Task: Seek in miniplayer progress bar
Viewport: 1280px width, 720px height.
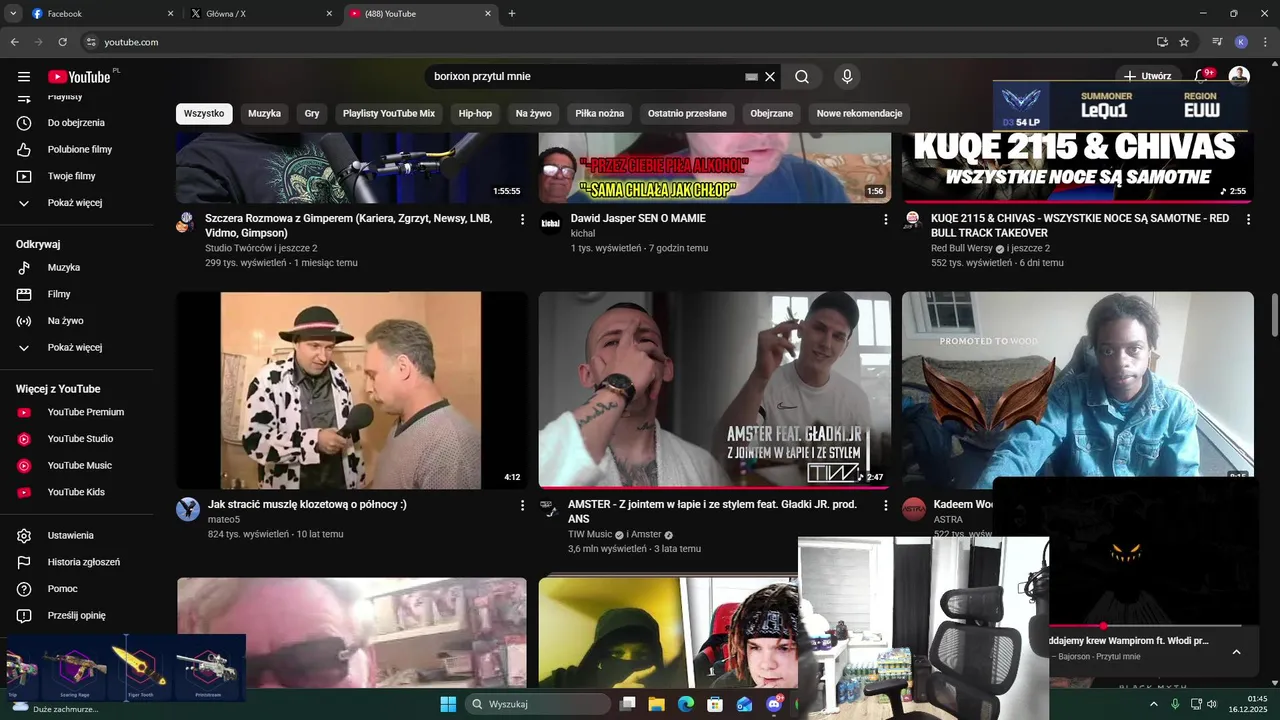Action: click(x=1145, y=626)
